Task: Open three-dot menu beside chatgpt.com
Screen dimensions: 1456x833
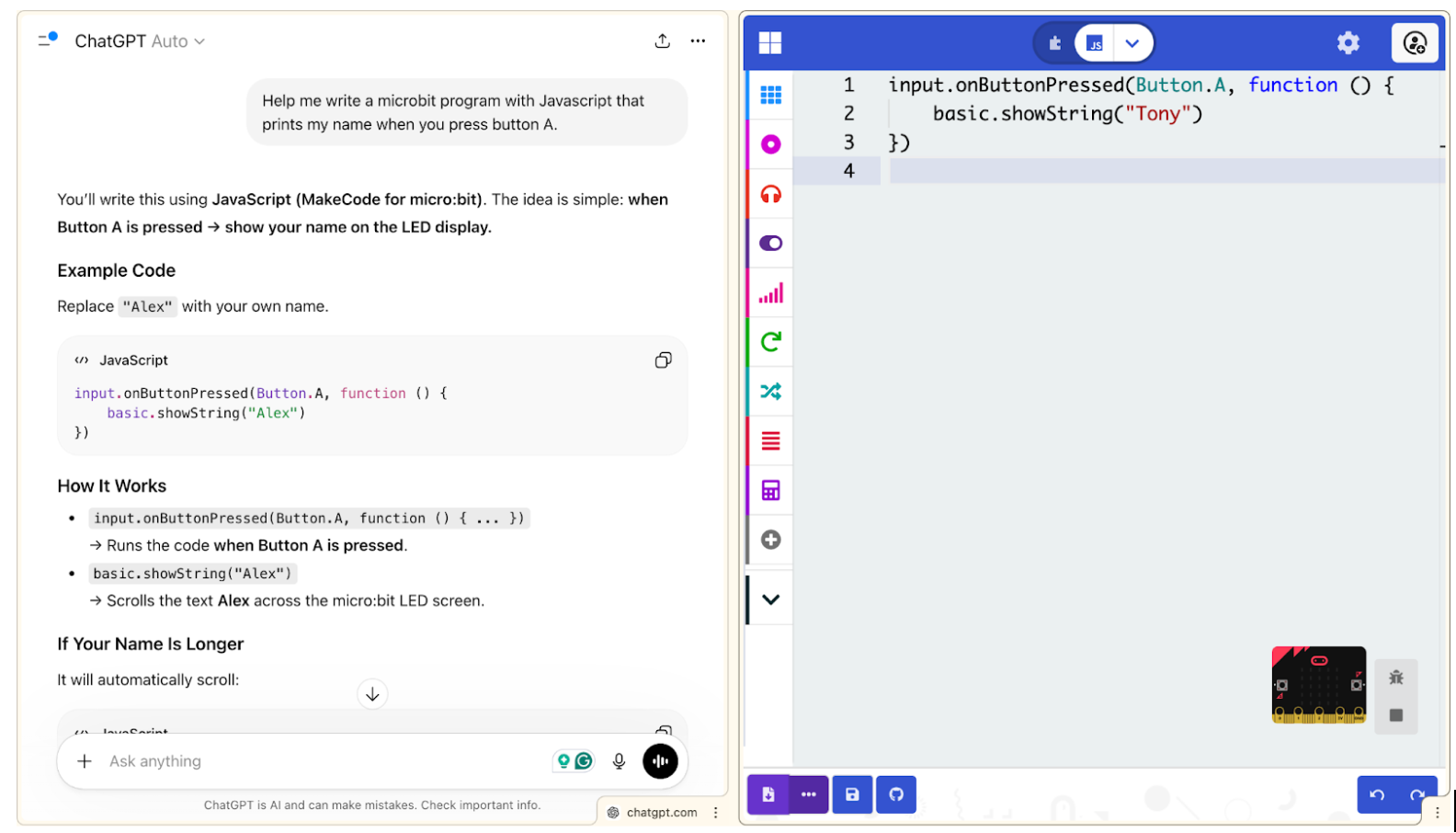Action: click(715, 813)
